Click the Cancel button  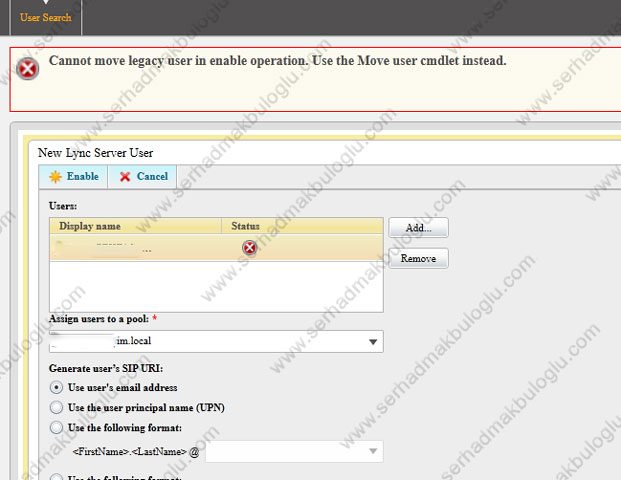(x=143, y=176)
